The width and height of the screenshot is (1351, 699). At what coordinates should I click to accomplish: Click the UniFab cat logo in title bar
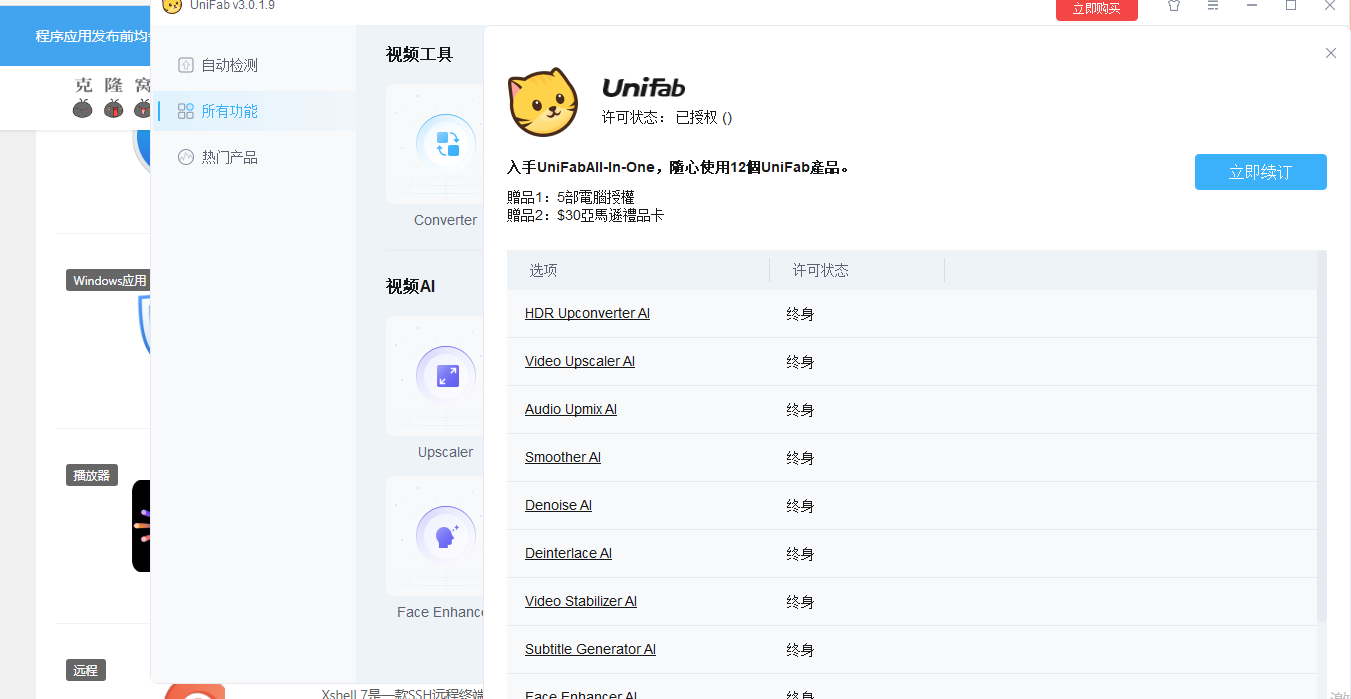coord(172,6)
